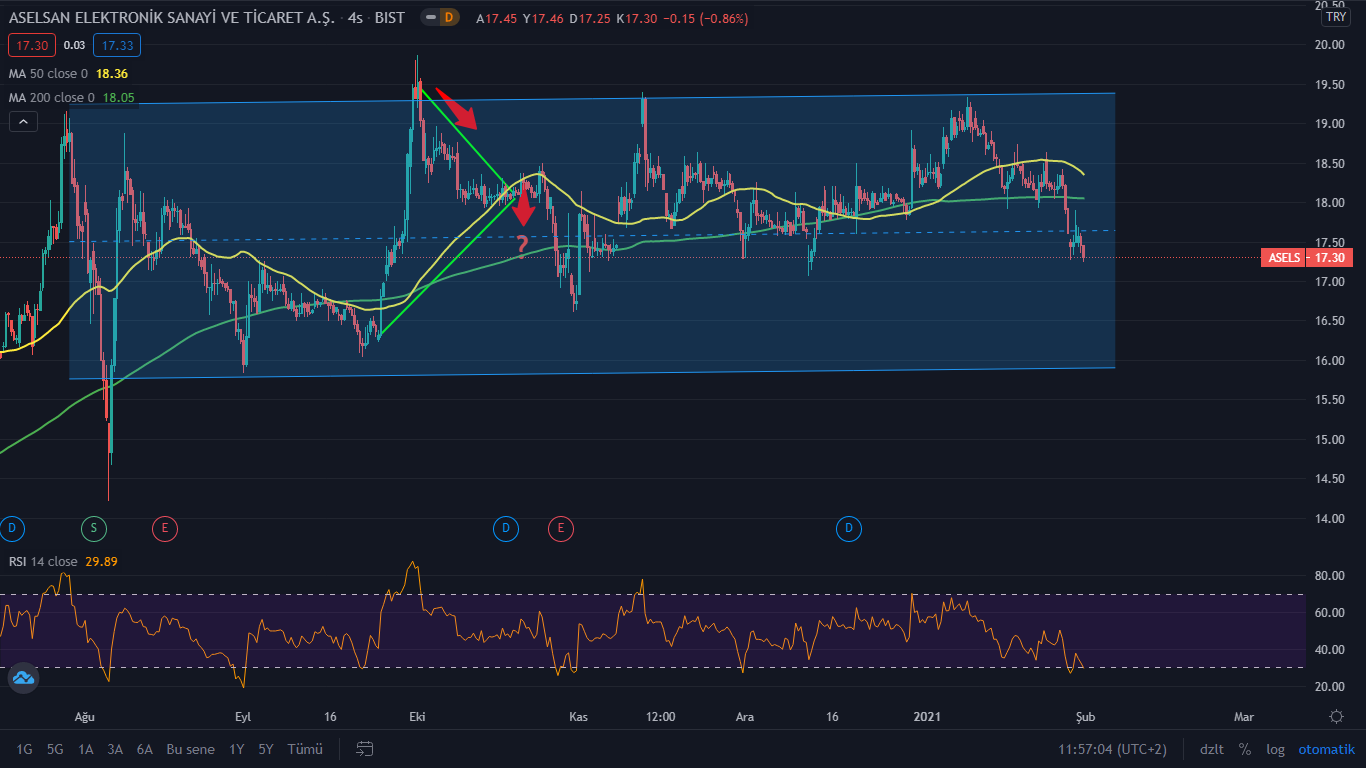The width and height of the screenshot is (1366, 768).
Task: Click the red ASELS 17.30 price label
Action: coord(1308,258)
